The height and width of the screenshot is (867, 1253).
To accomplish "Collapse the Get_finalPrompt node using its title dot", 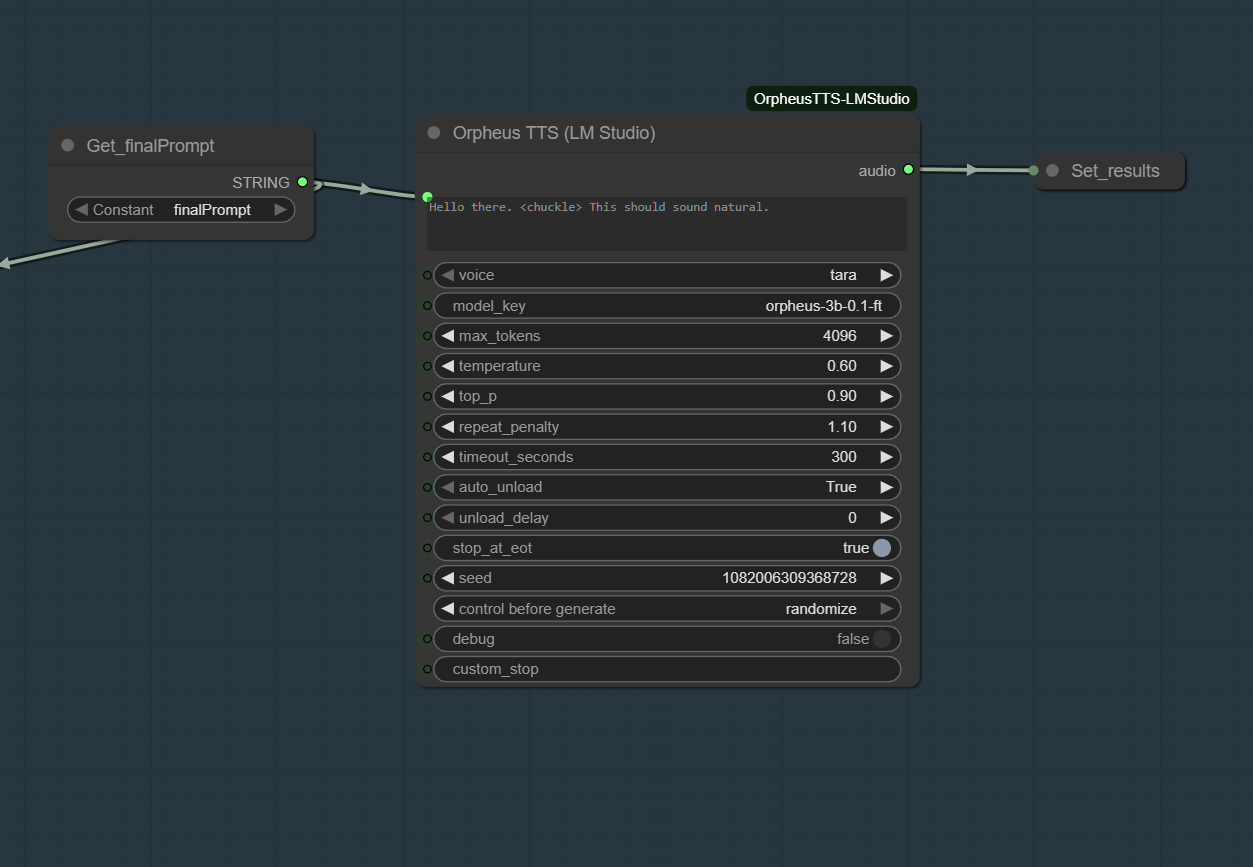I will click(67, 145).
